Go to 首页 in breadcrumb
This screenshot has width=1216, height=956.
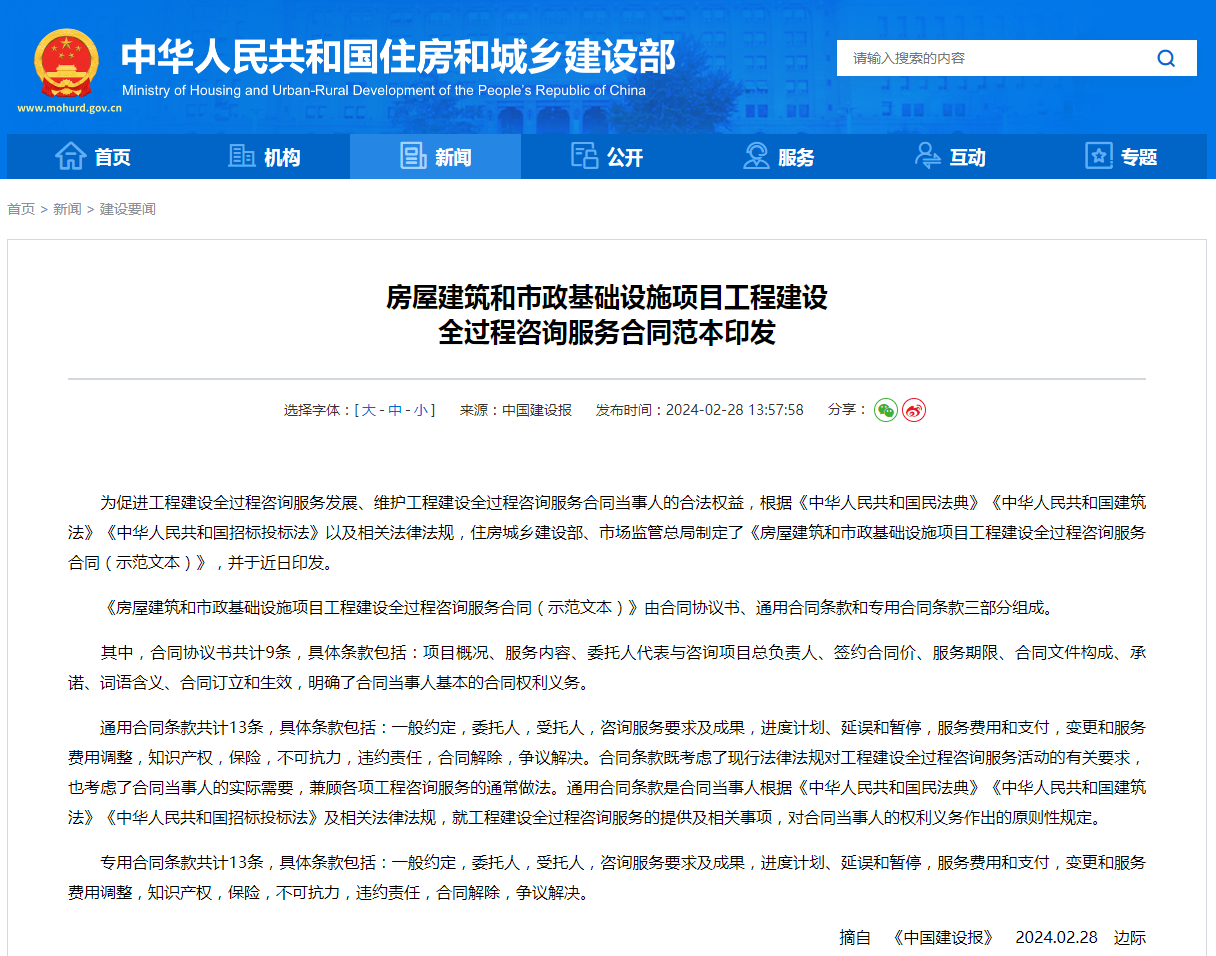(21, 209)
